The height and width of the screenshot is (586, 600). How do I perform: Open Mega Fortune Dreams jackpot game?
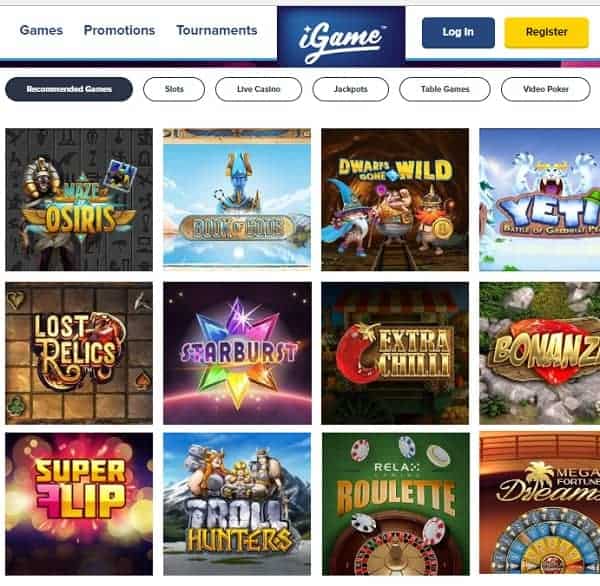coord(540,503)
